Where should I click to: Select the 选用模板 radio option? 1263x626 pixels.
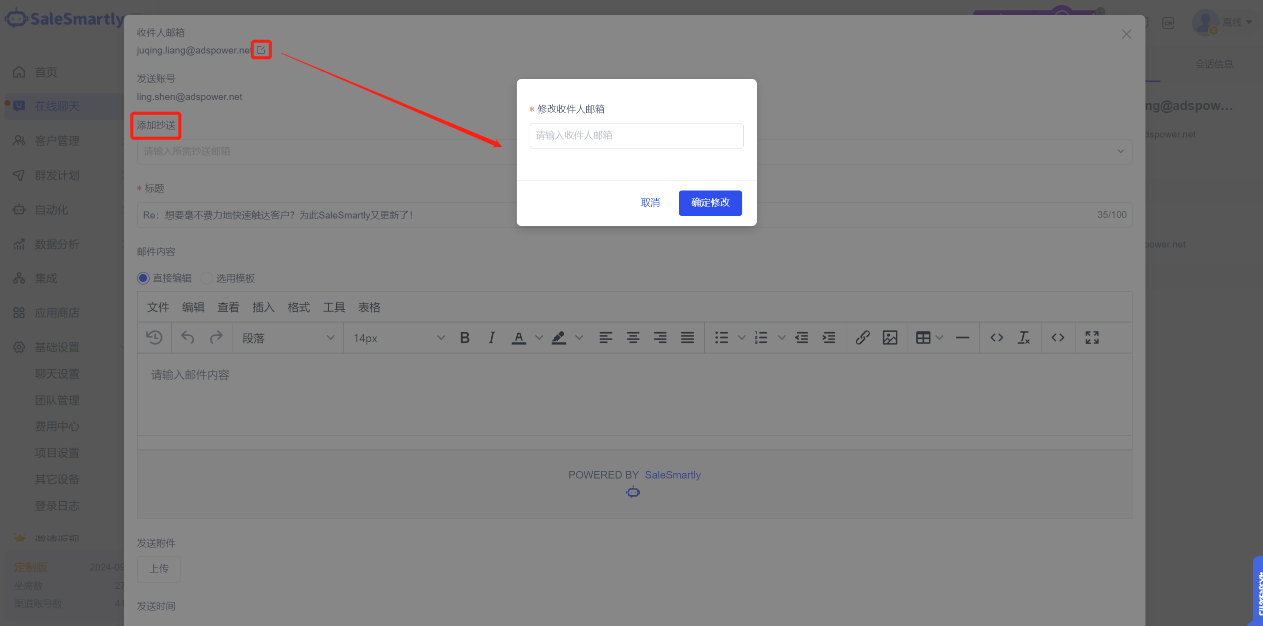[208, 278]
